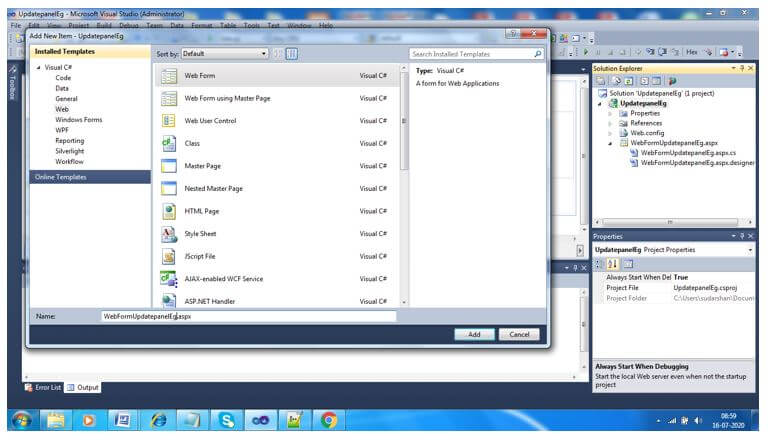Open Internet Explorer from the taskbar

click(x=158, y=420)
